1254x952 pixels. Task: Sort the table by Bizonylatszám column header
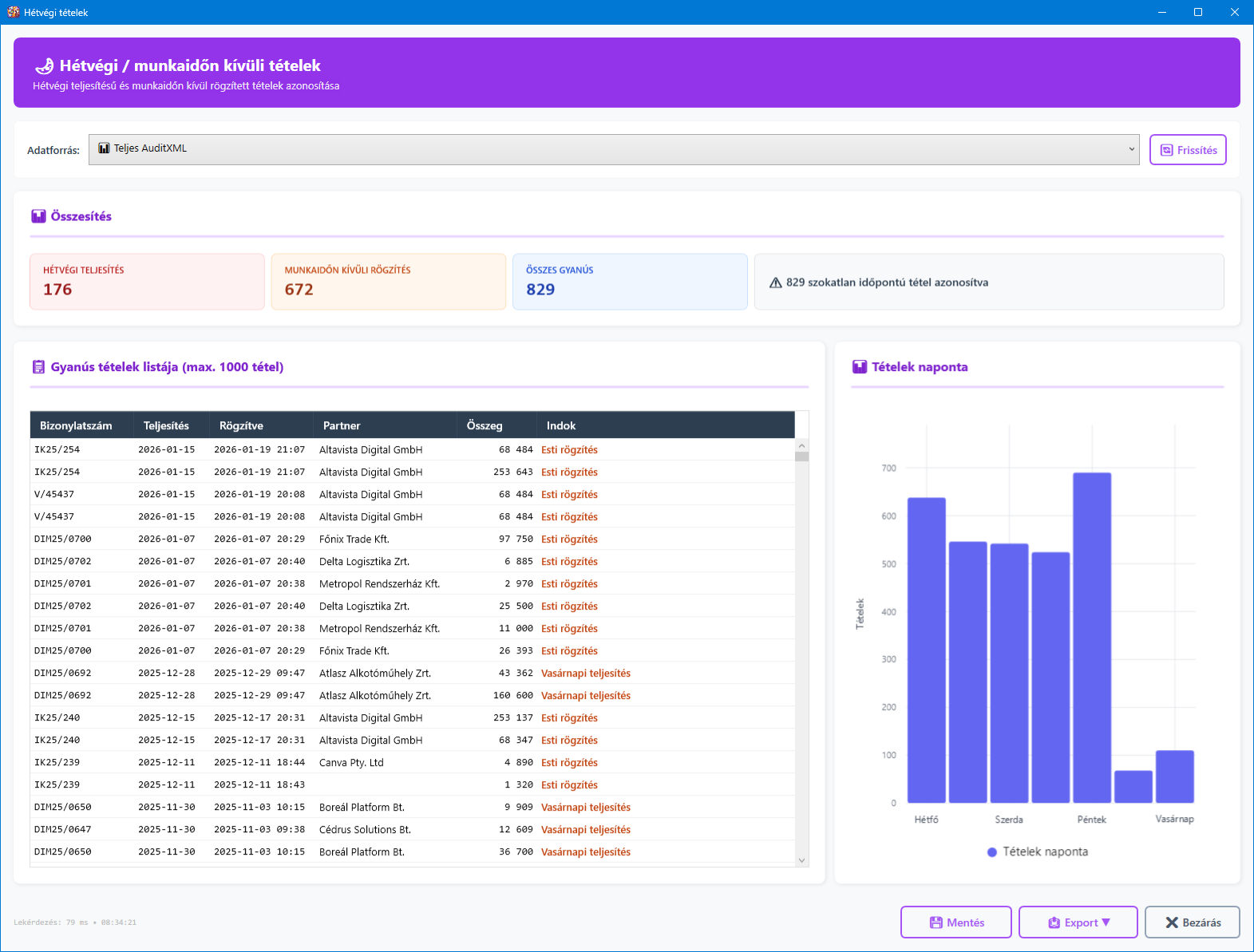click(76, 425)
